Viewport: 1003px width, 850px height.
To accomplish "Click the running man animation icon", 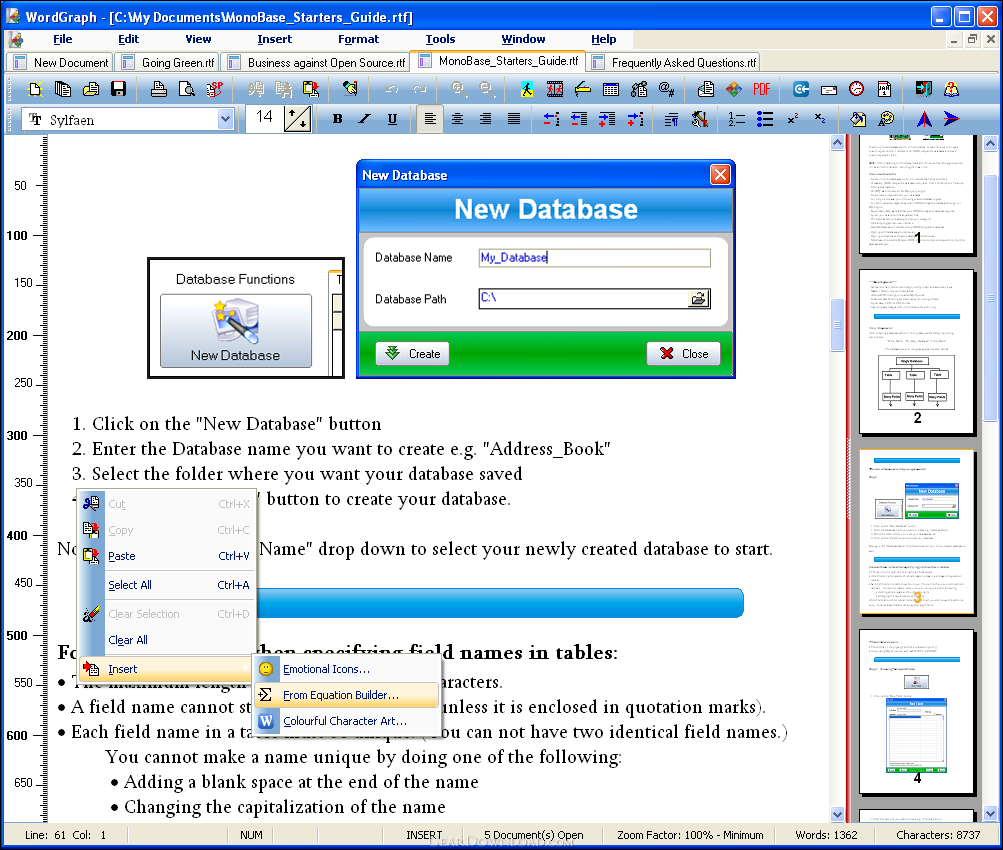I will click(526, 89).
